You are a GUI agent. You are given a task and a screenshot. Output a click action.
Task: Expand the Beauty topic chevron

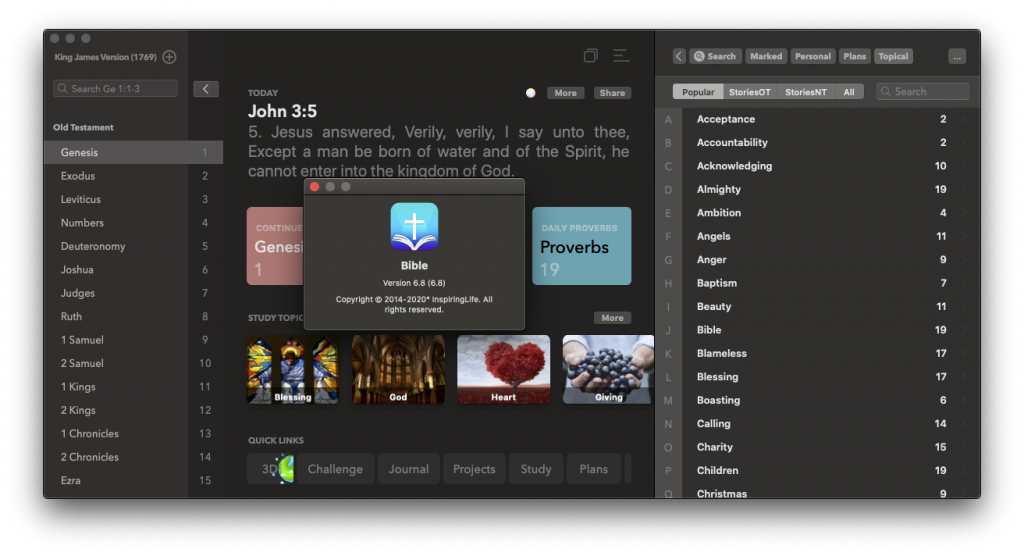coord(963,306)
